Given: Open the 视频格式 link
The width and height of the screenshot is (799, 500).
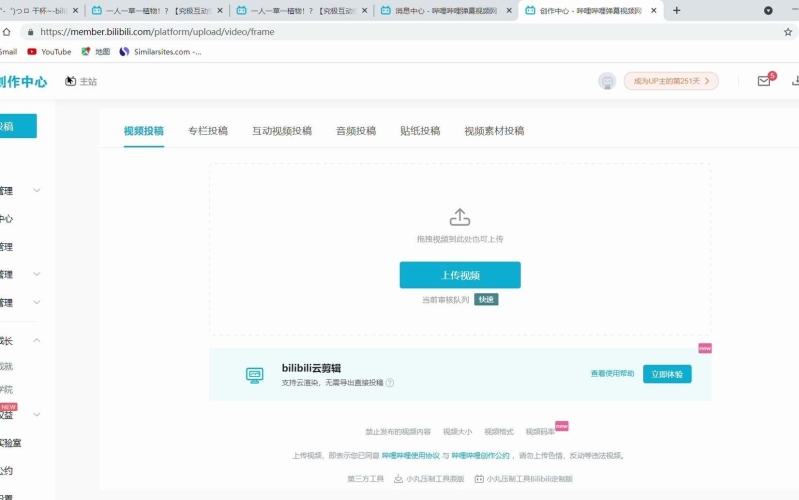Looking at the screenshot, I should [499, 432].
